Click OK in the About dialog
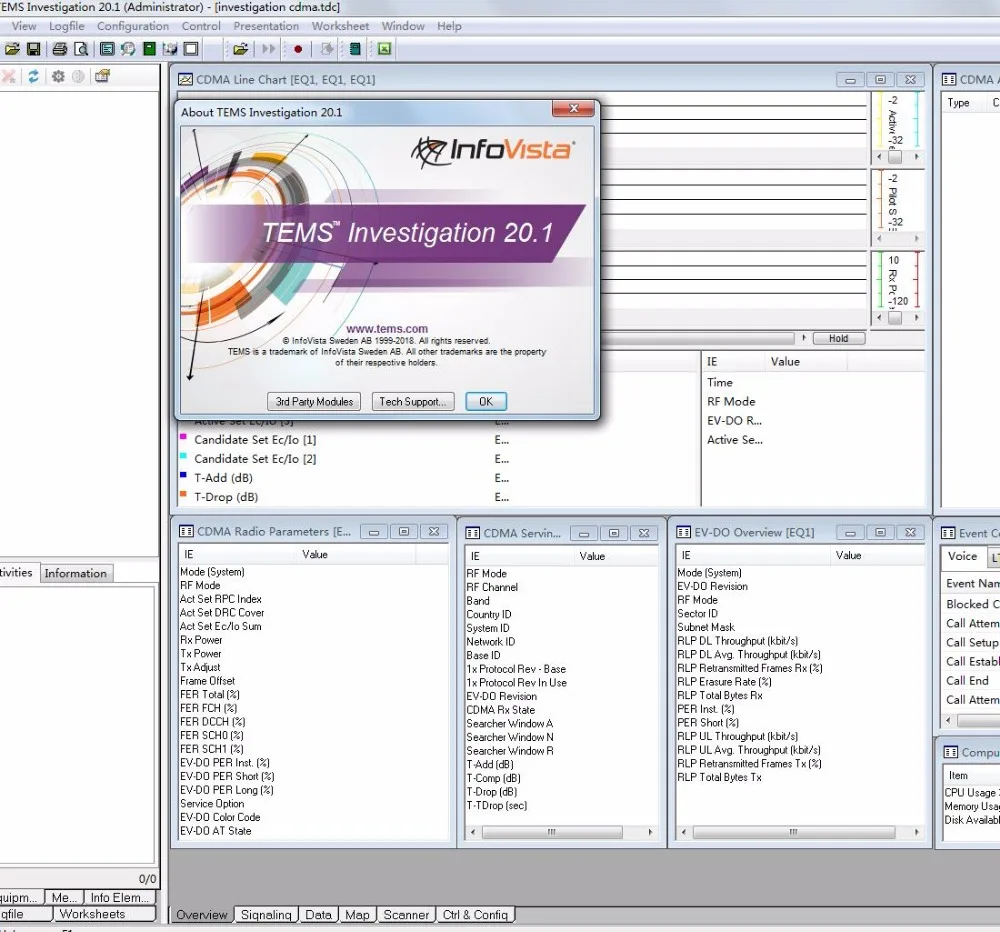The image size is (1000, 932). [486, 401]
